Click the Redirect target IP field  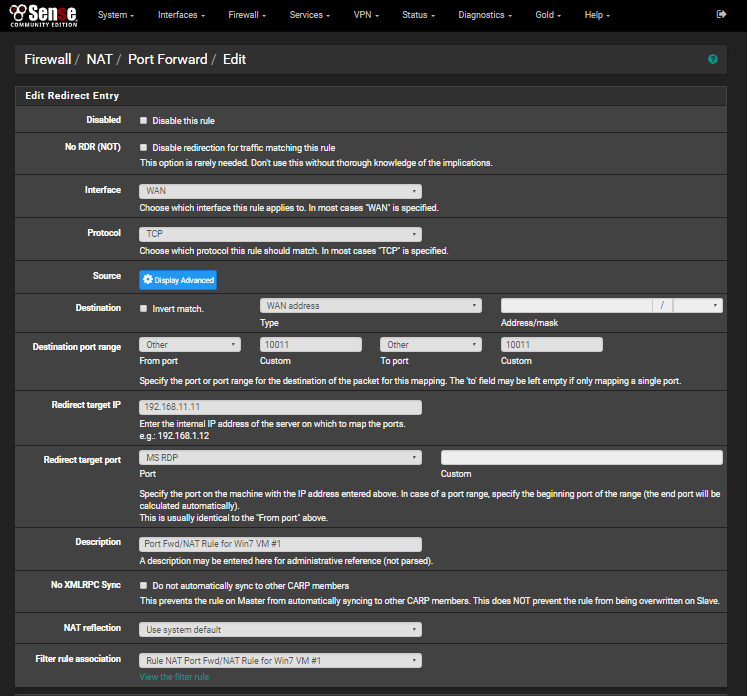click(280, 407)
